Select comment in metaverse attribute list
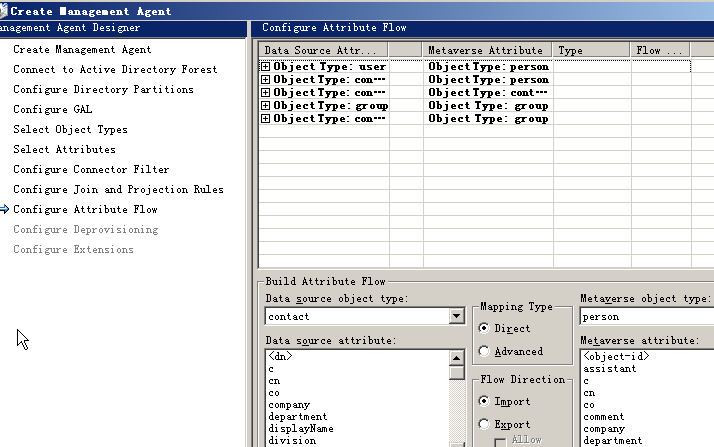714x447 pixels. tap(604, 417)
